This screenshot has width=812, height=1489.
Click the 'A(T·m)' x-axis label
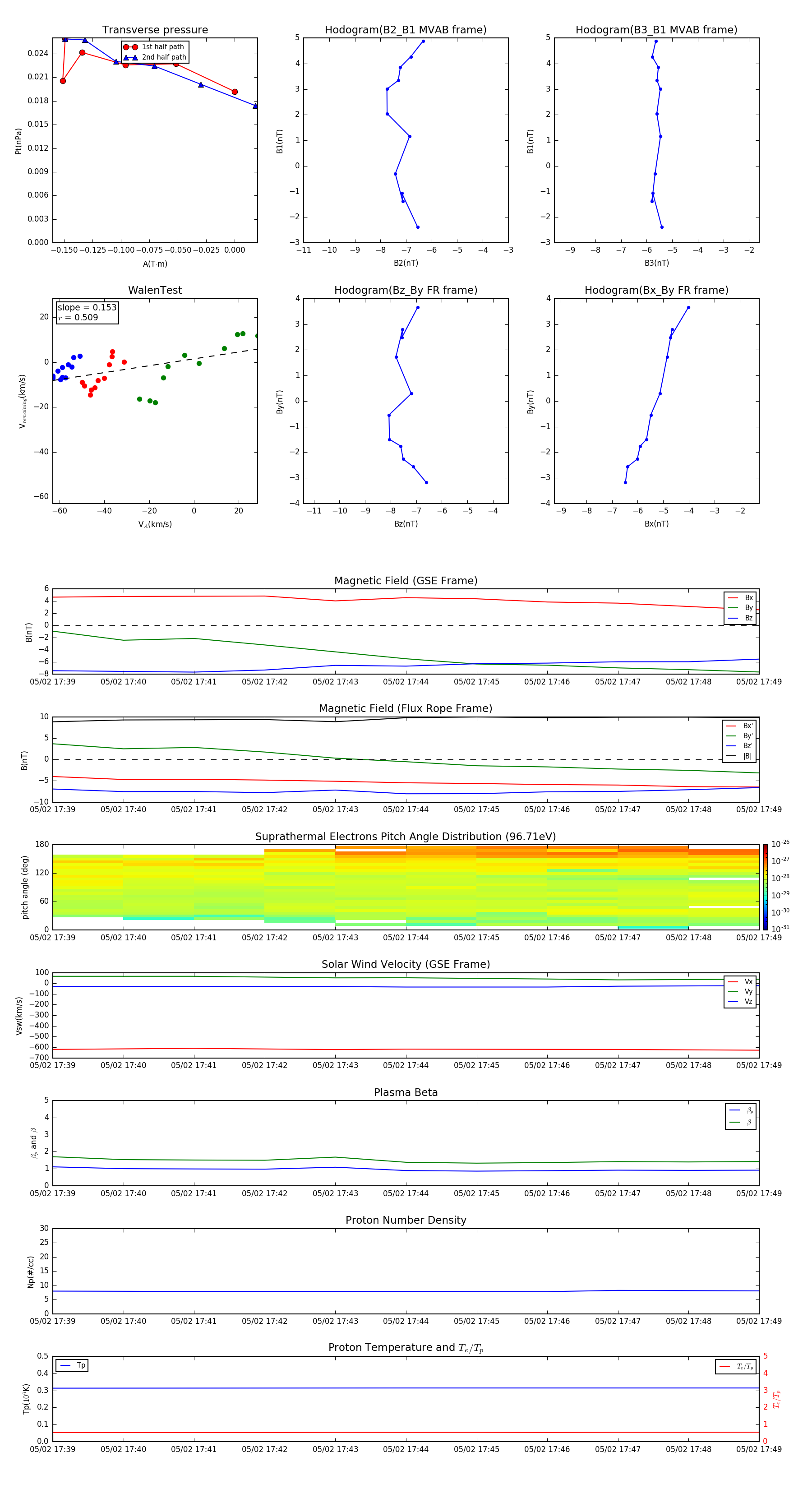[155, 264]
